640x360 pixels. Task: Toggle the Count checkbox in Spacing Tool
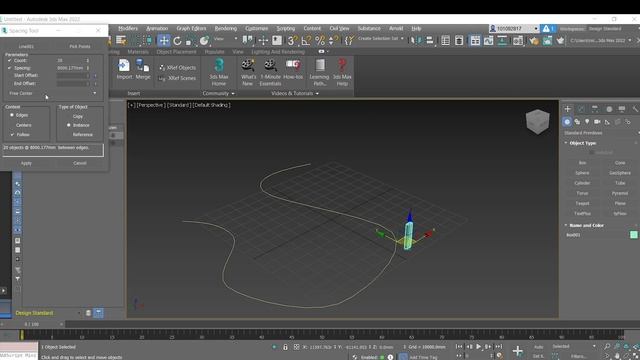pyautogui.click(x=9, y=60)
